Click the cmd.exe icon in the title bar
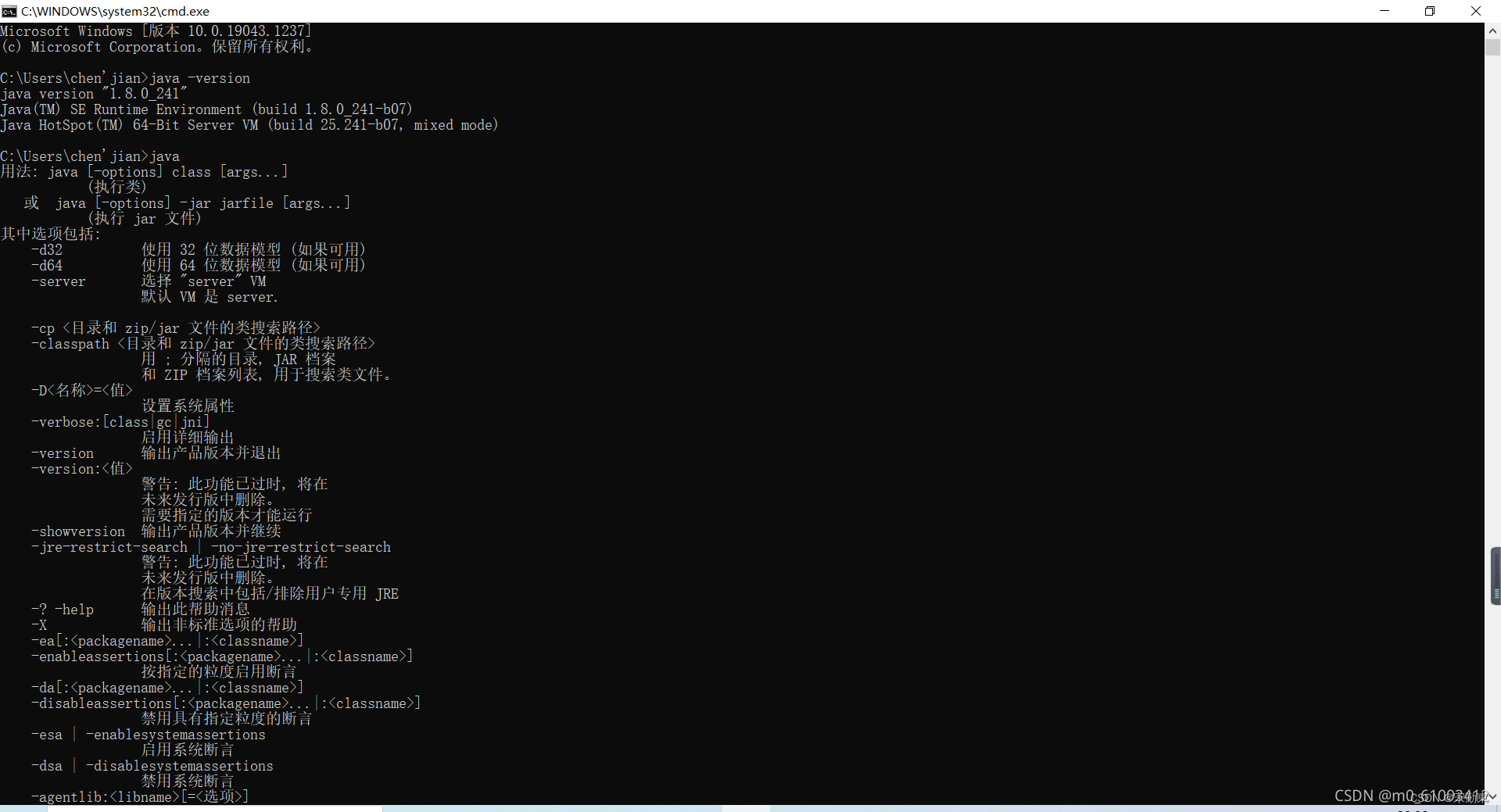Image resolution: width=1501 pixels, height=812 pixels. pyautogui.click(x=9, y=11)
